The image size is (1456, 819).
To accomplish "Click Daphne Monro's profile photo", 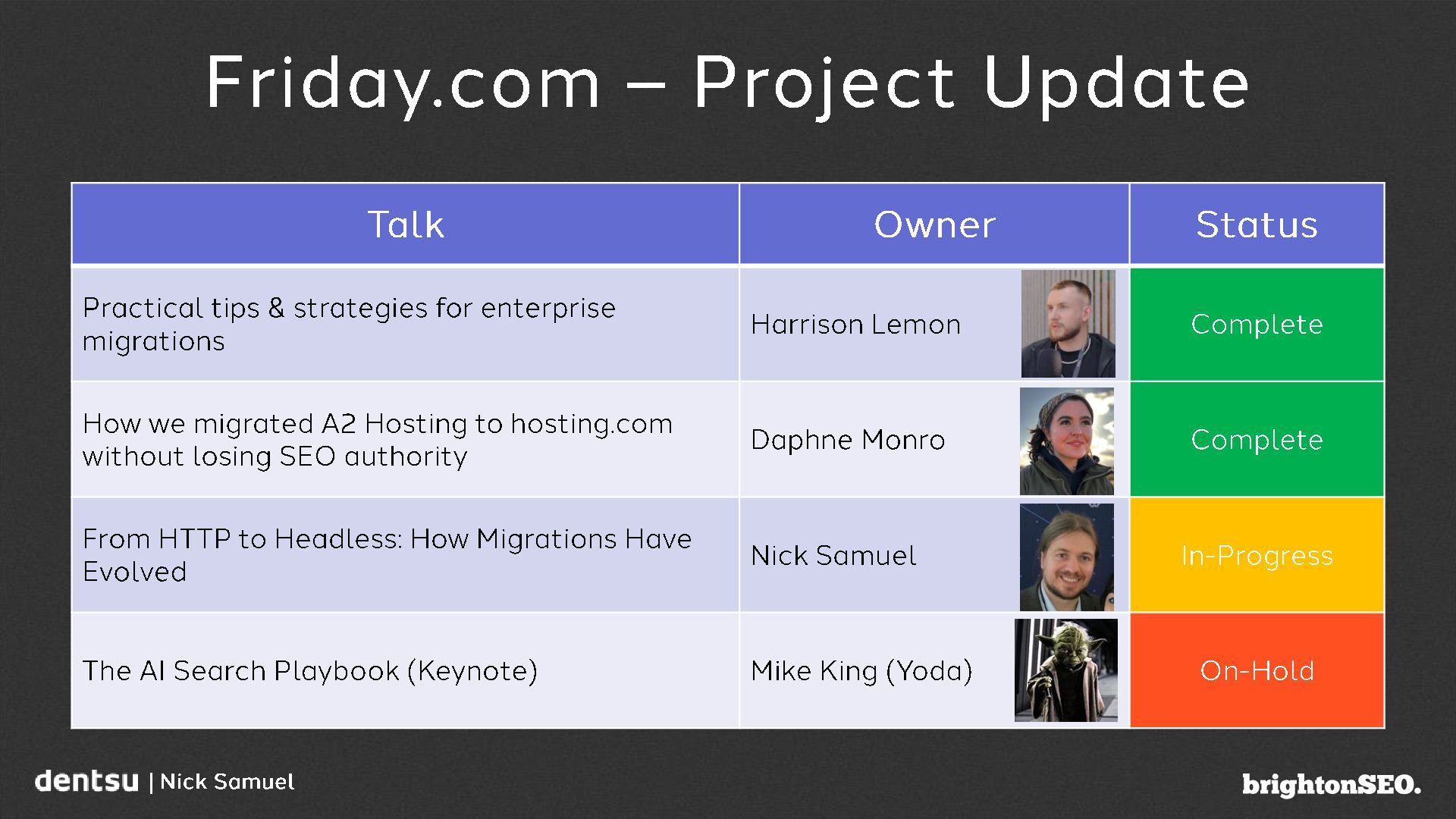I will (1067, 441).
